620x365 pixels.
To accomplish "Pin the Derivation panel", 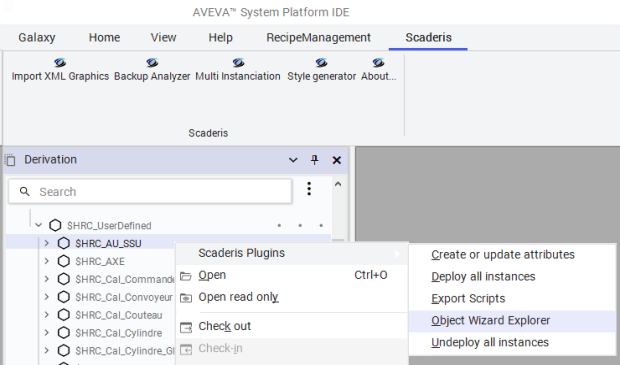I will pos(314,160).
